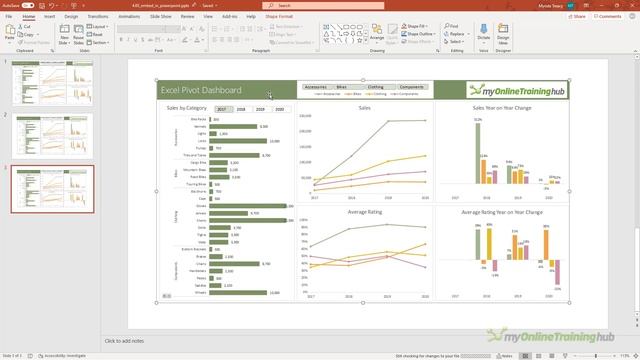Start presentation from beginning icon

pos(74,6)
